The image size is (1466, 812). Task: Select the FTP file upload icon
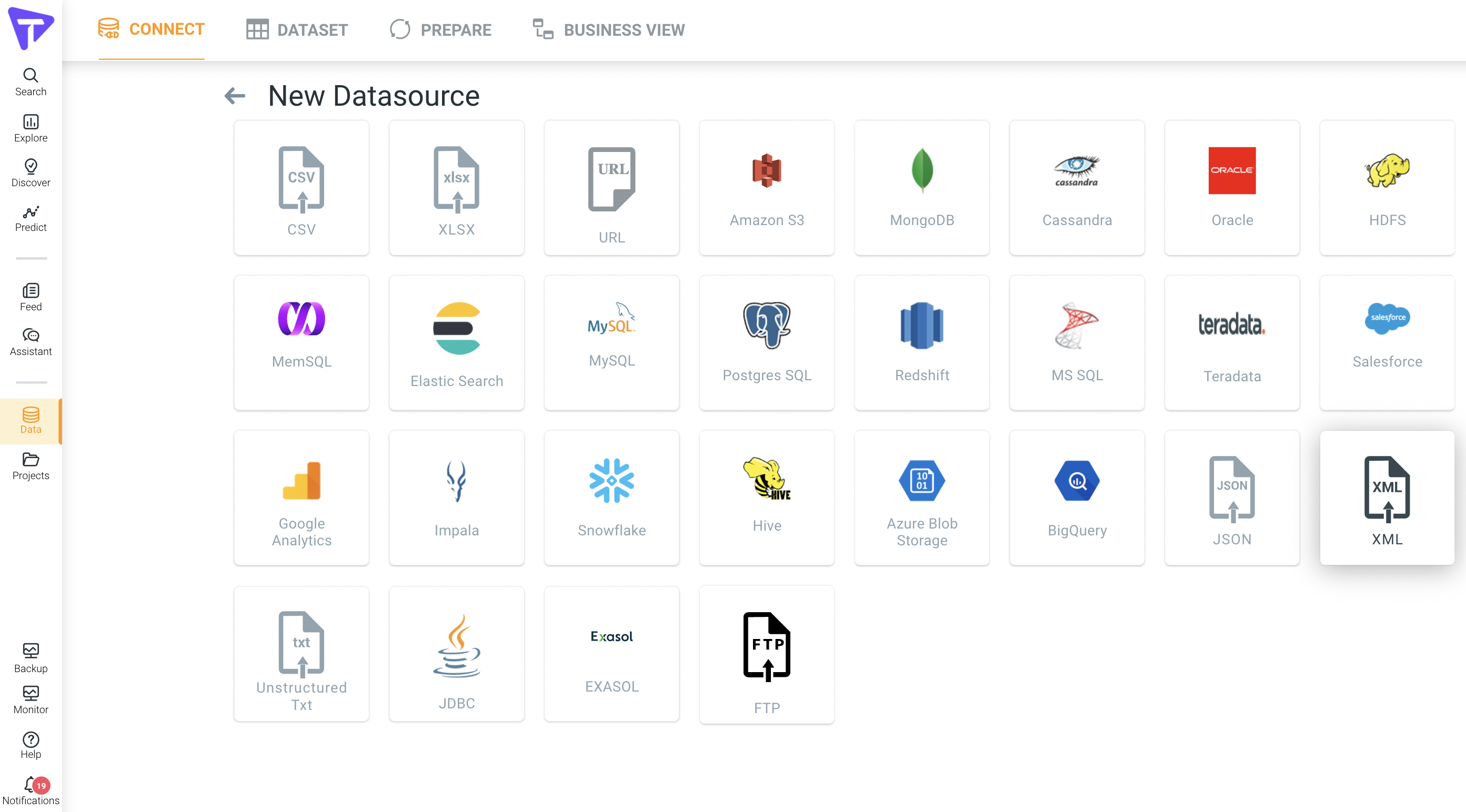[x=766, y=646]
